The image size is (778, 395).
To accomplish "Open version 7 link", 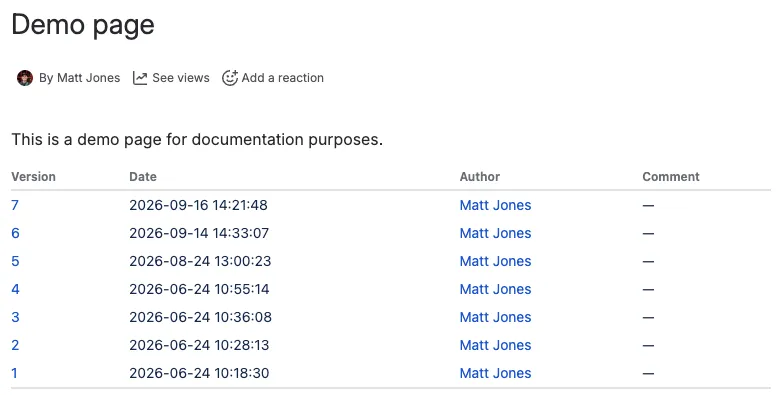I will (x=15, y=205).
